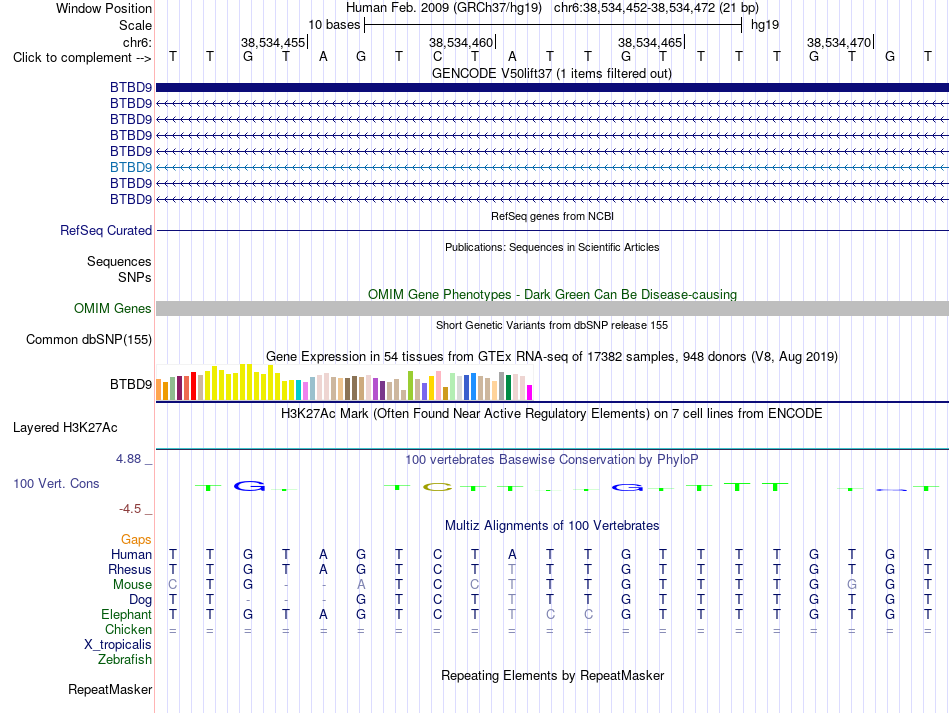The width and height of the screenshot is (950, 713).
Task: Open Common dbSNP(155) track settings
Action: point(89,339)
